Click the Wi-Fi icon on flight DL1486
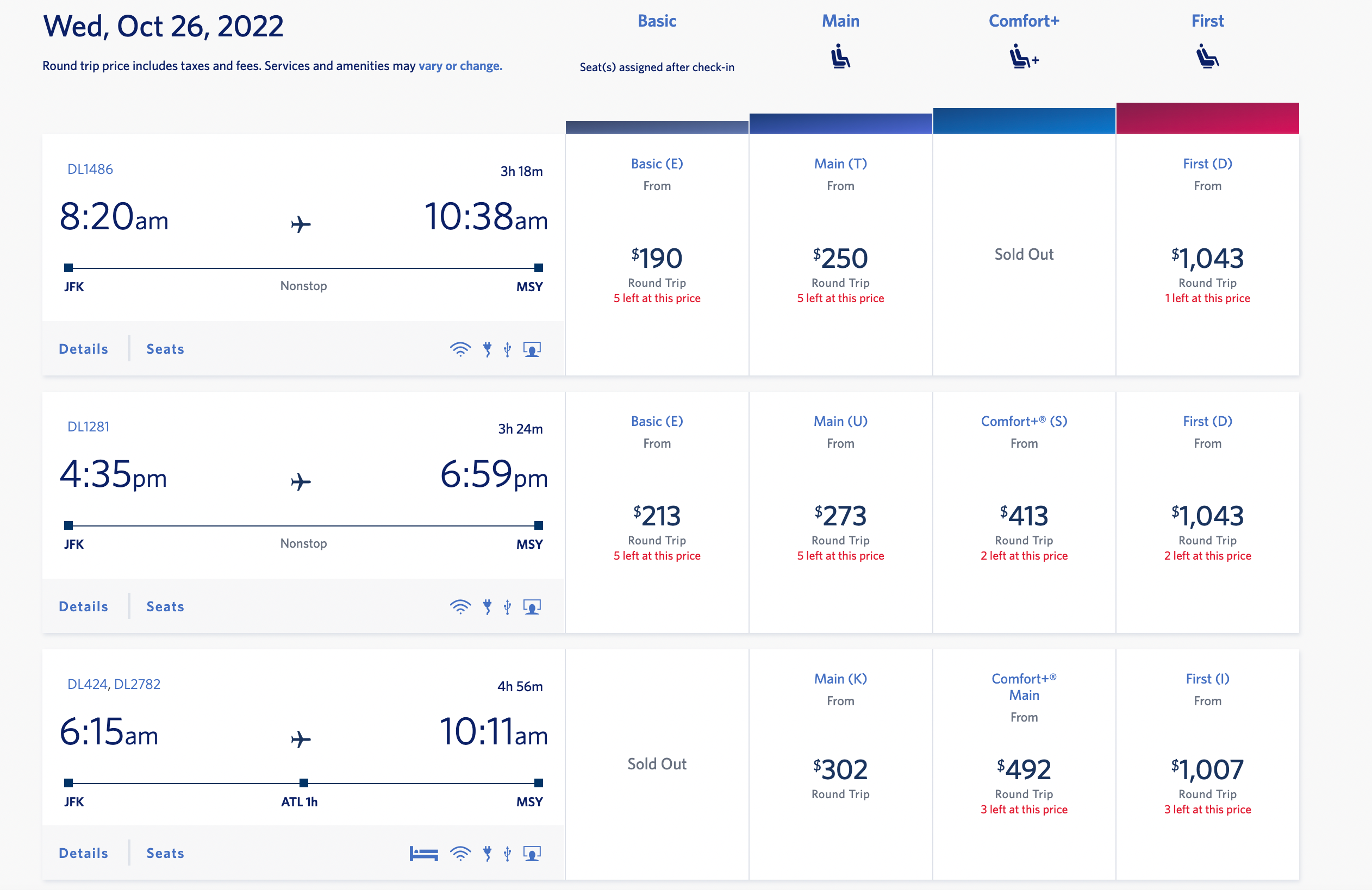 tap(460, 349)
